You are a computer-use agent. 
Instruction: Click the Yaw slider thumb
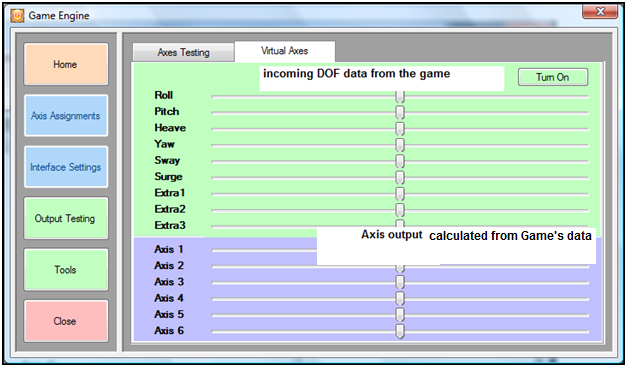pos(400,145)
